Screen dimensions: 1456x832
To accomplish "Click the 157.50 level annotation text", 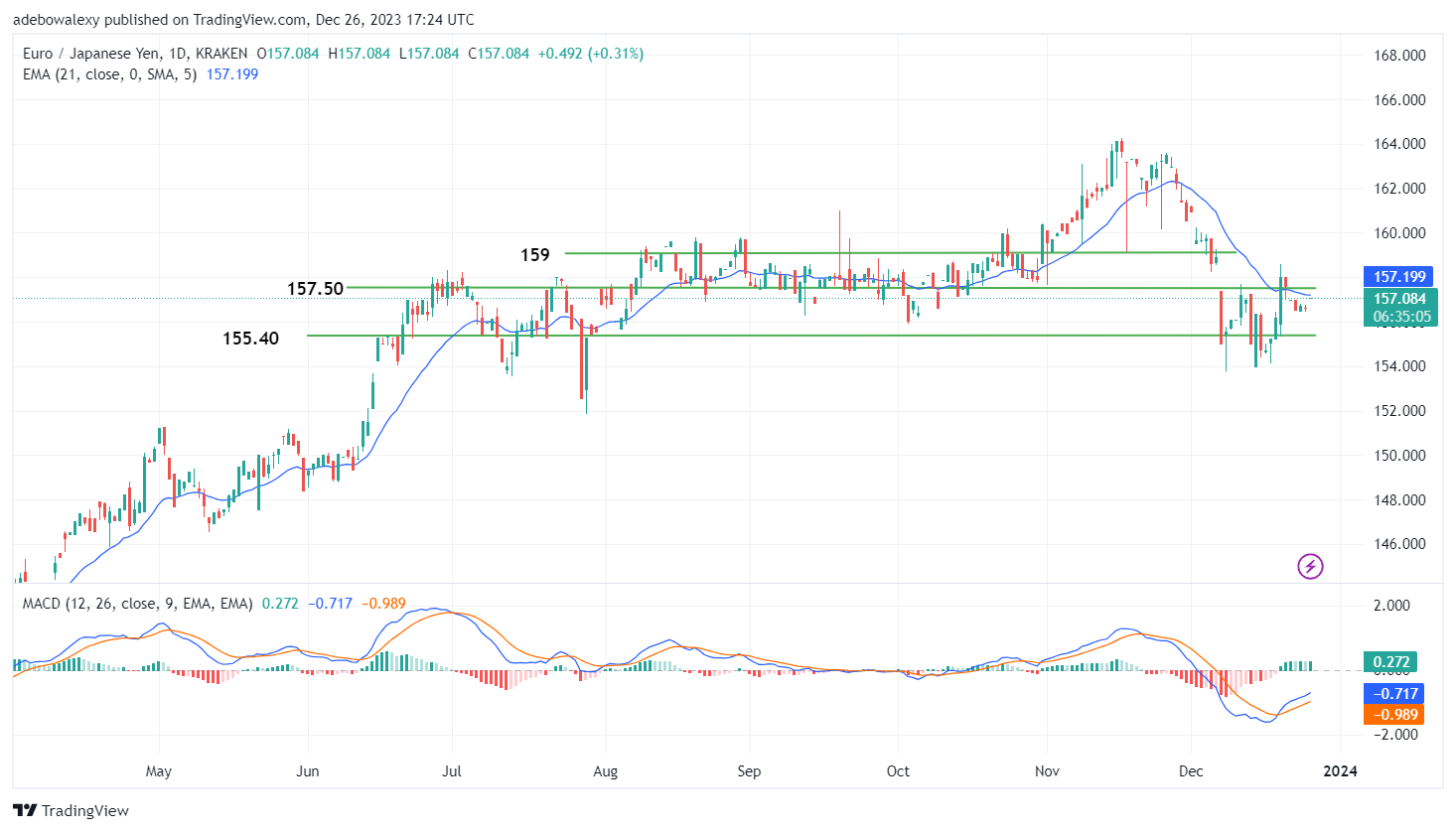I will coord(315,289).
